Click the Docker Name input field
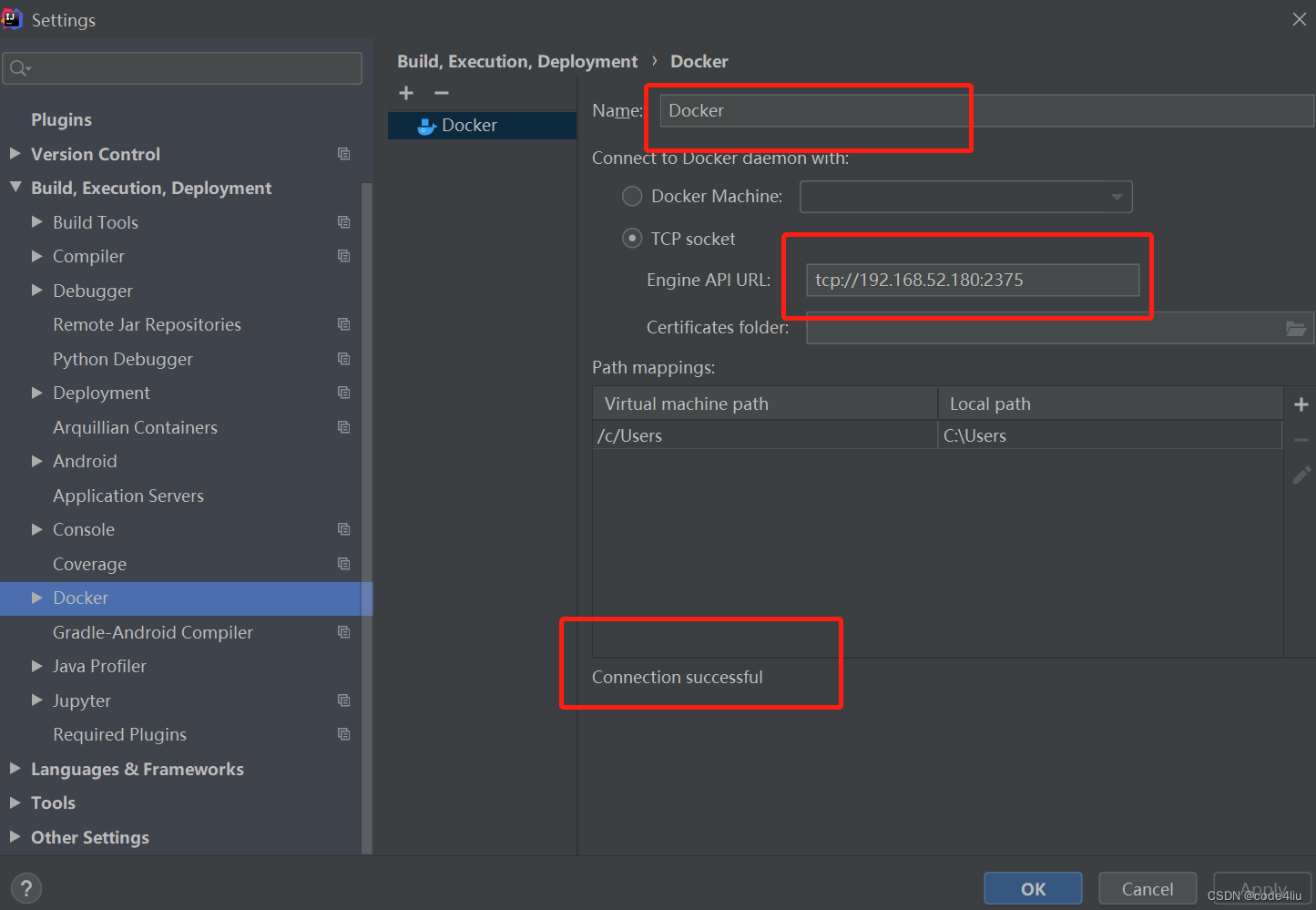 986,110
